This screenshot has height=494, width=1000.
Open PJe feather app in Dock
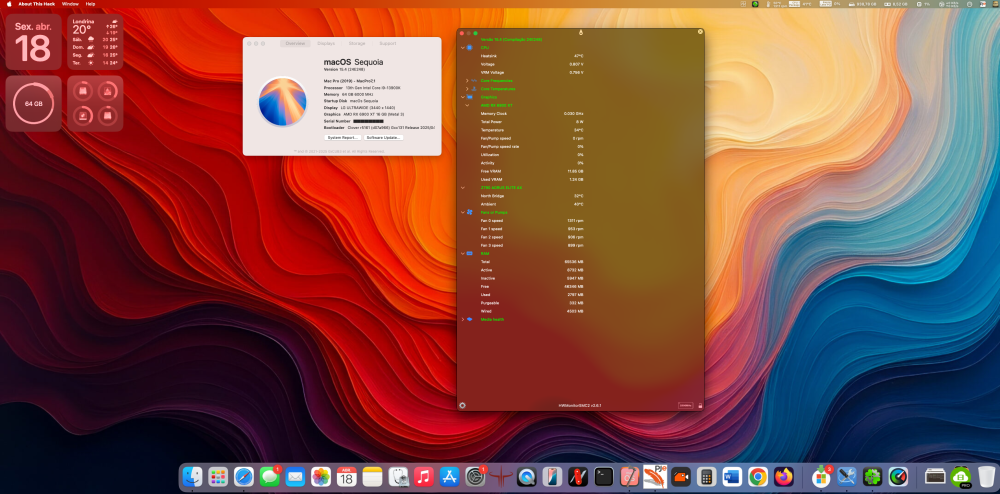click(x=655, y=476)
